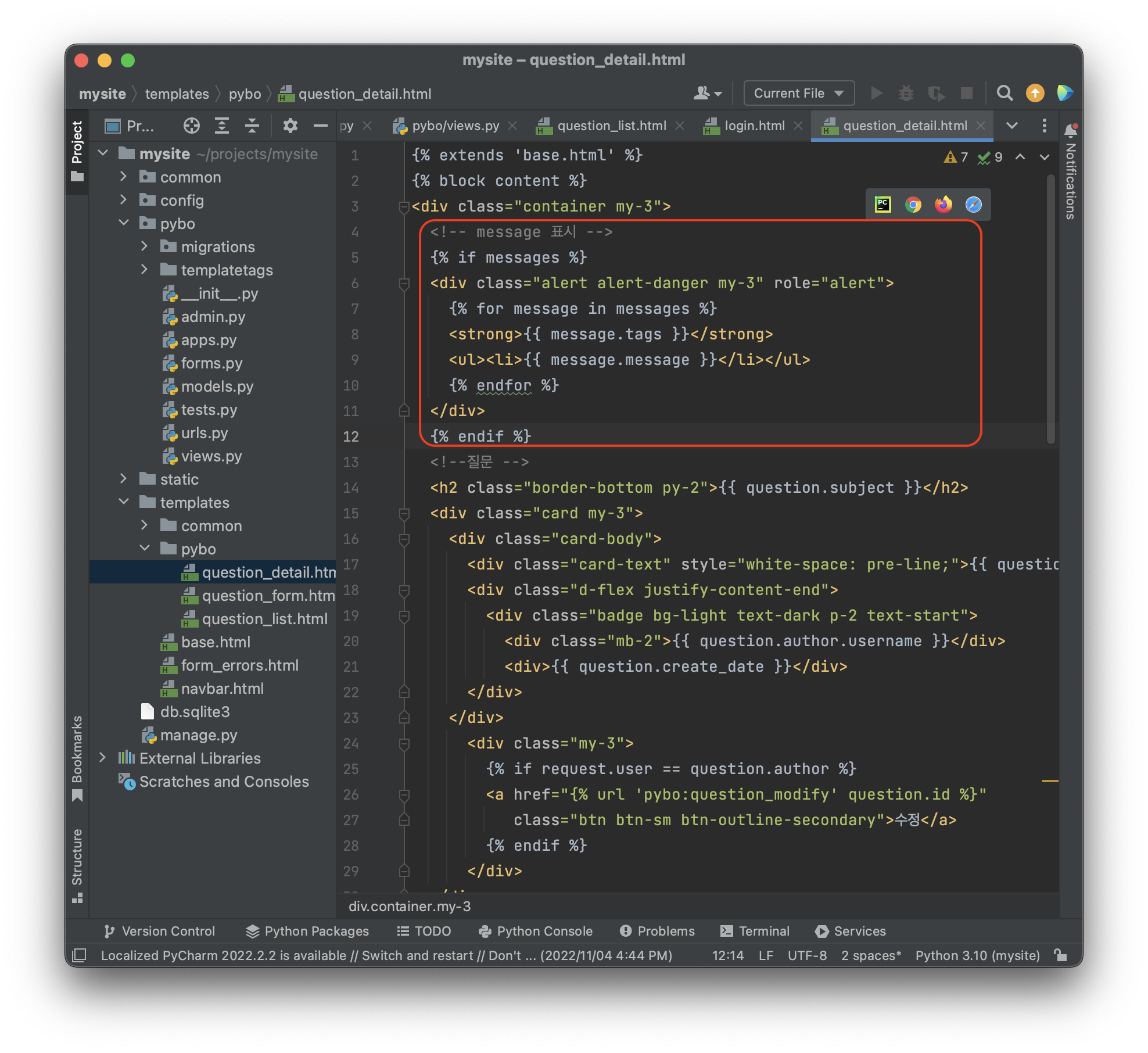
Task: Click Collapse All icon in Project panel
Action: [252, 126]
